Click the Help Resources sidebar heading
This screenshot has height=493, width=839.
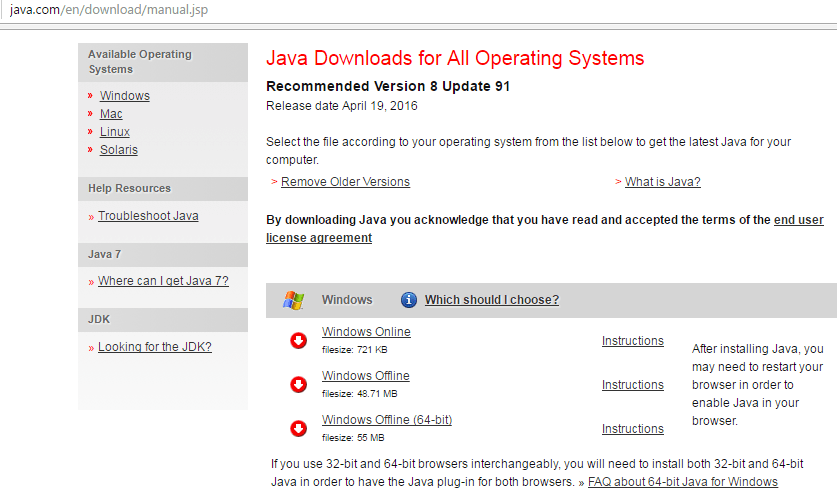point(163,188)
